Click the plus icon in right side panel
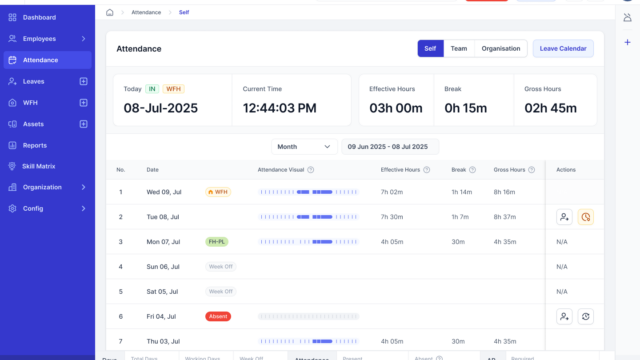Image resolution: width=640 pixels, height=360 pixels. tap(627, 42)
